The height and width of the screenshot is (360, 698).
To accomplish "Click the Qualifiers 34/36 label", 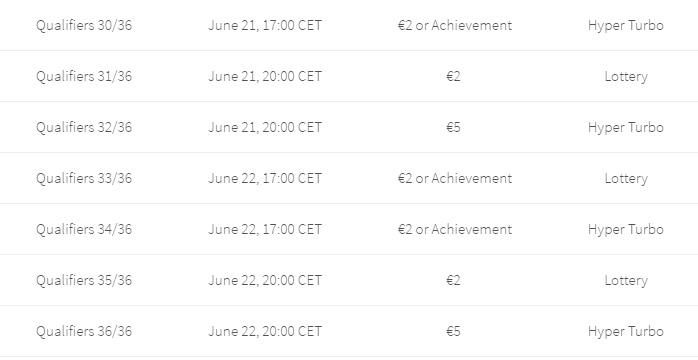I will pos(84,230).
